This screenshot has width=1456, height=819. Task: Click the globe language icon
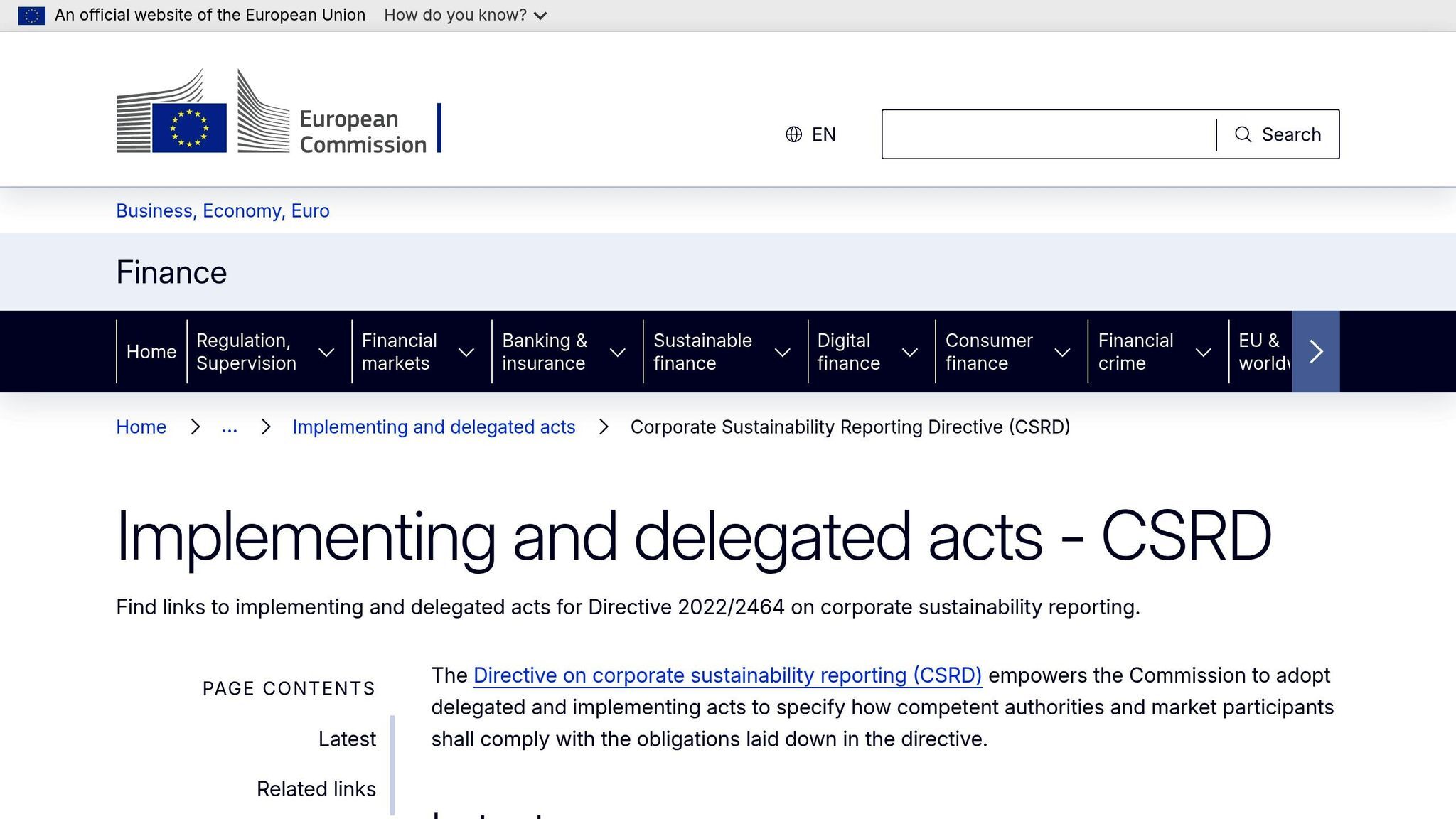click(793, 134)
